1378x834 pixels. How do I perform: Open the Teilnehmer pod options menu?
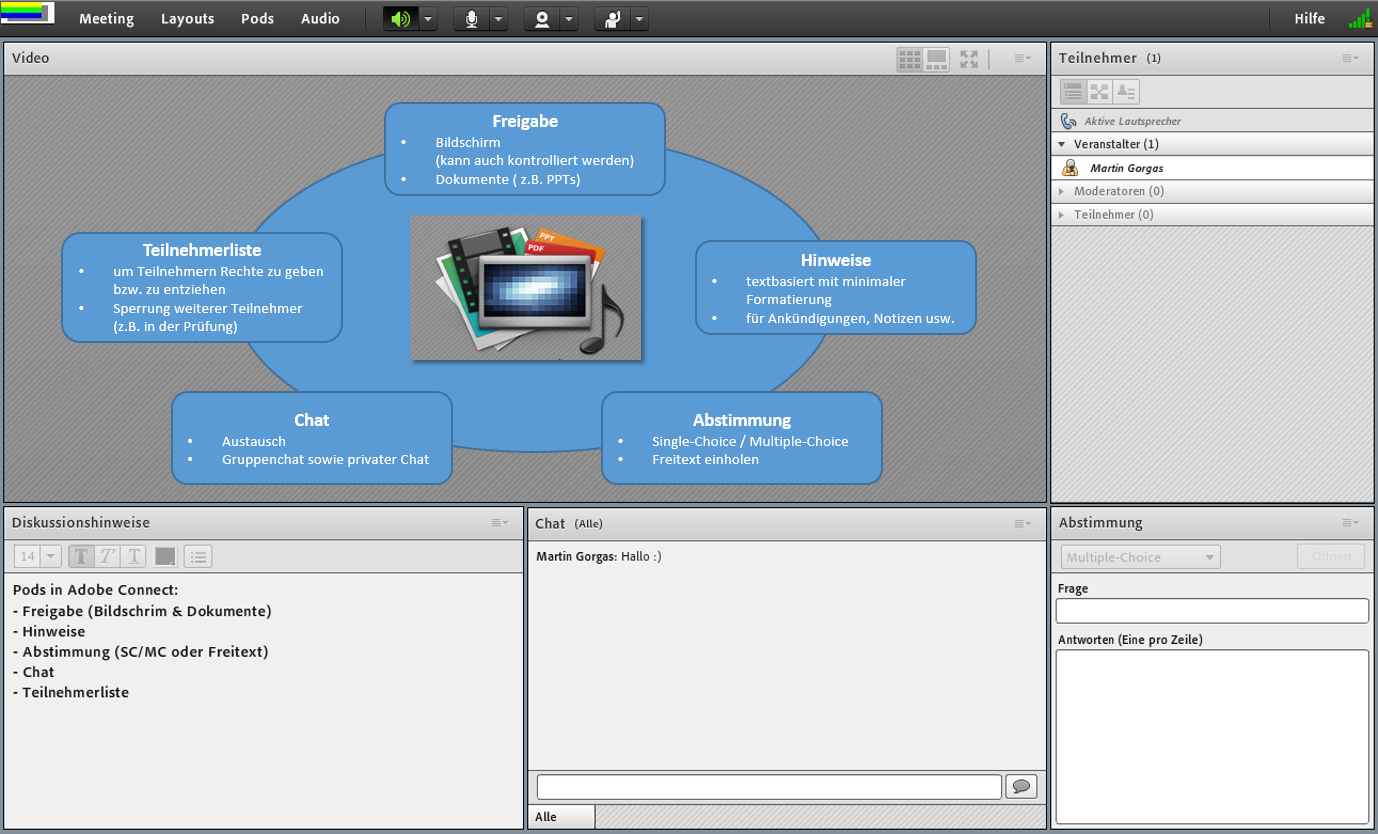click(1350, 59)
